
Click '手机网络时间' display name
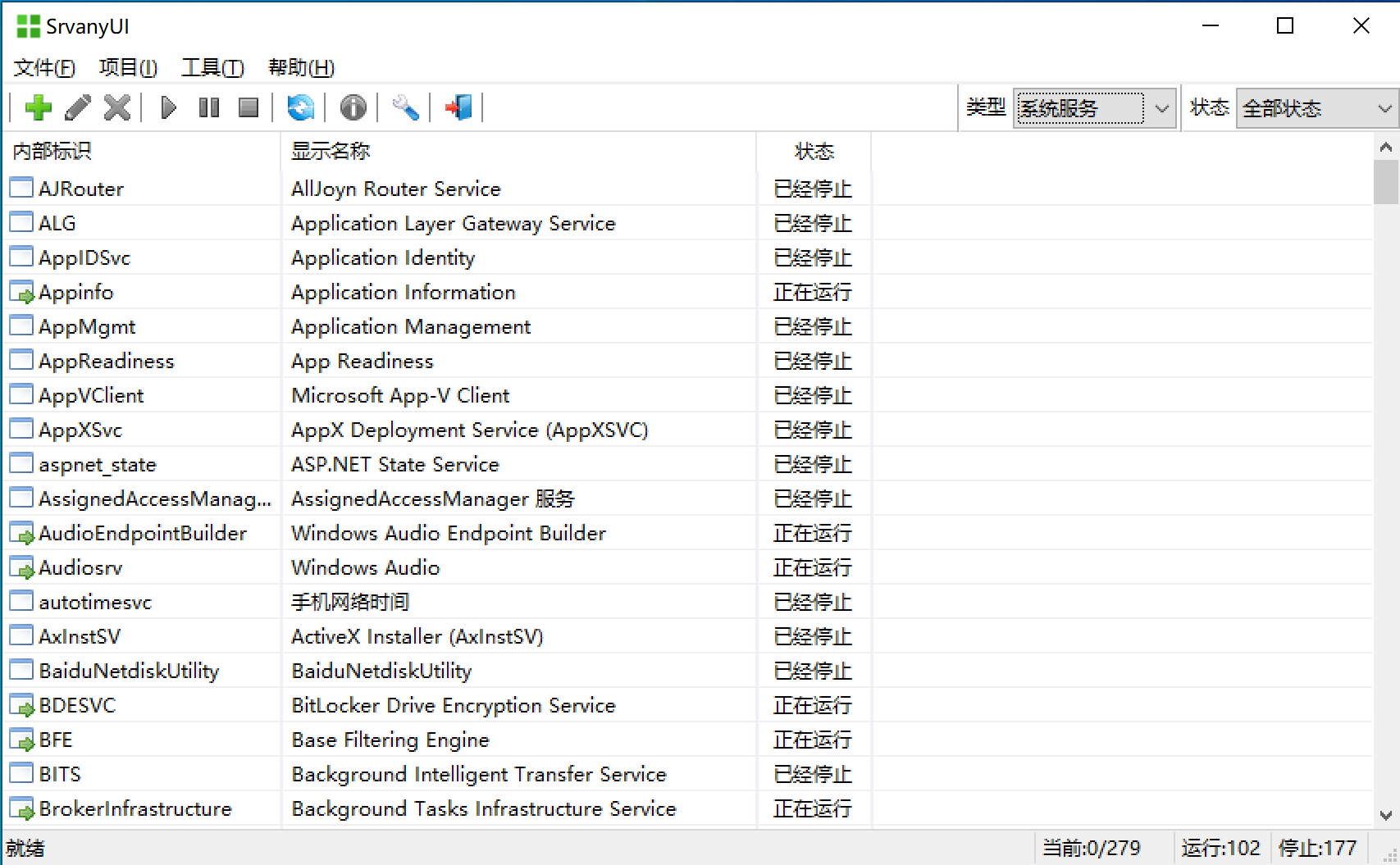tap(350, 602)
